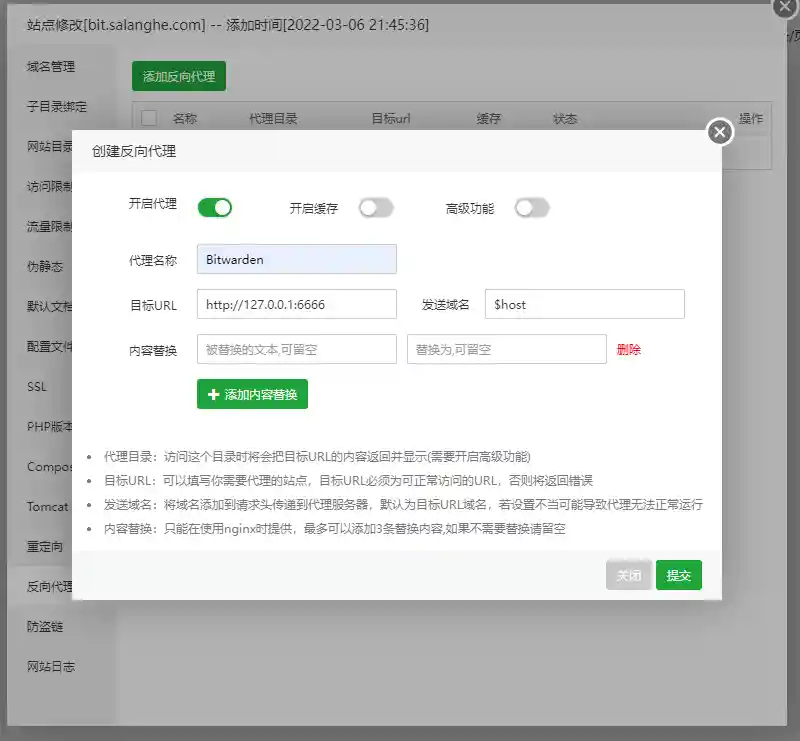Switch to PHP版本 settings

point(50,426)
